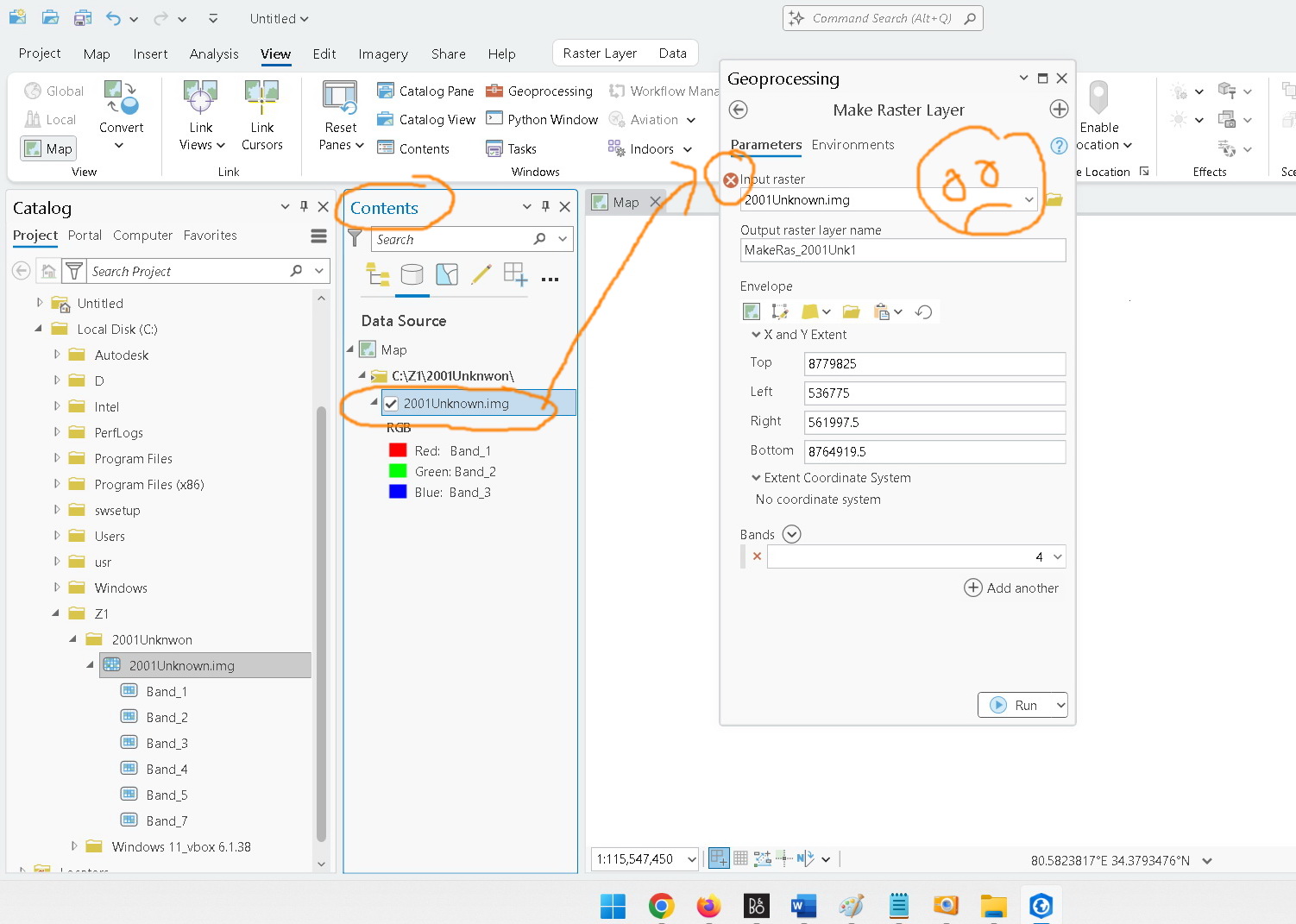Toggle the Bands selection round arrow

click(x=791, y=534)
